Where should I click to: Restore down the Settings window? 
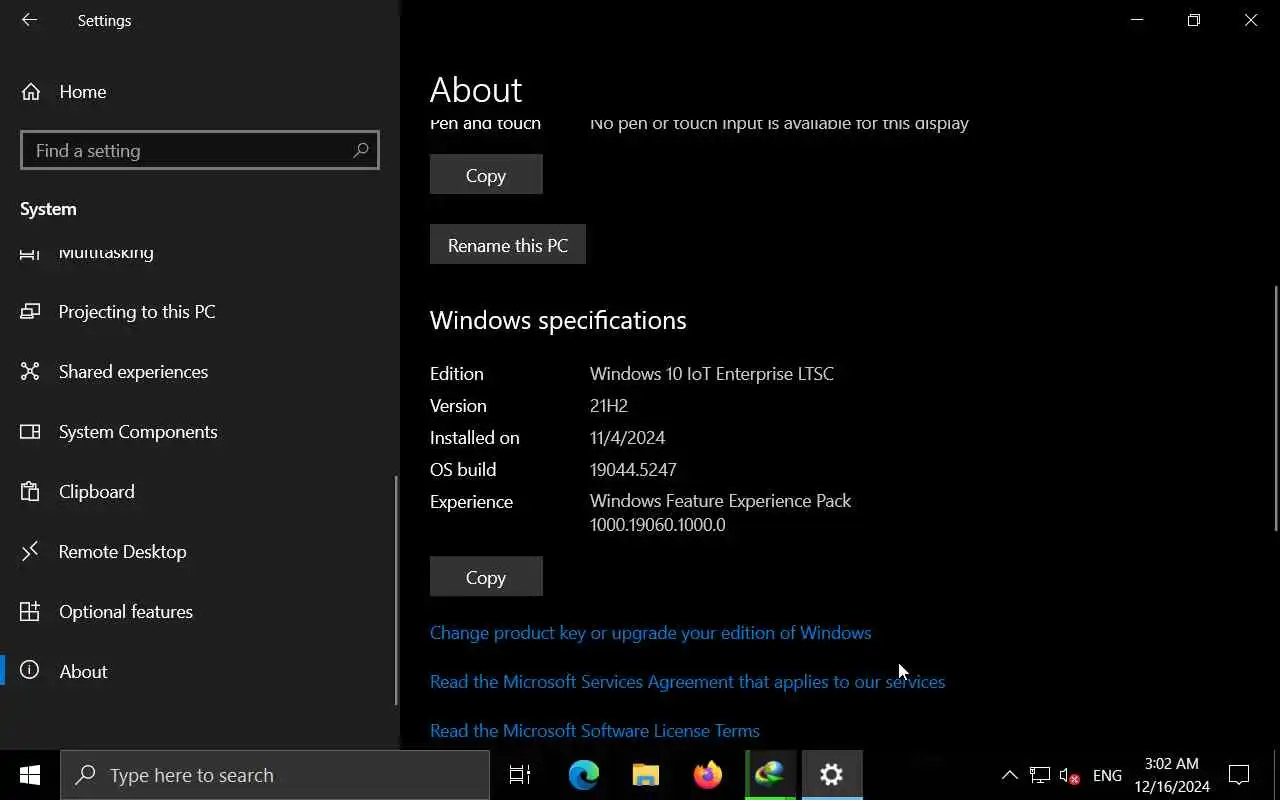1194,20
